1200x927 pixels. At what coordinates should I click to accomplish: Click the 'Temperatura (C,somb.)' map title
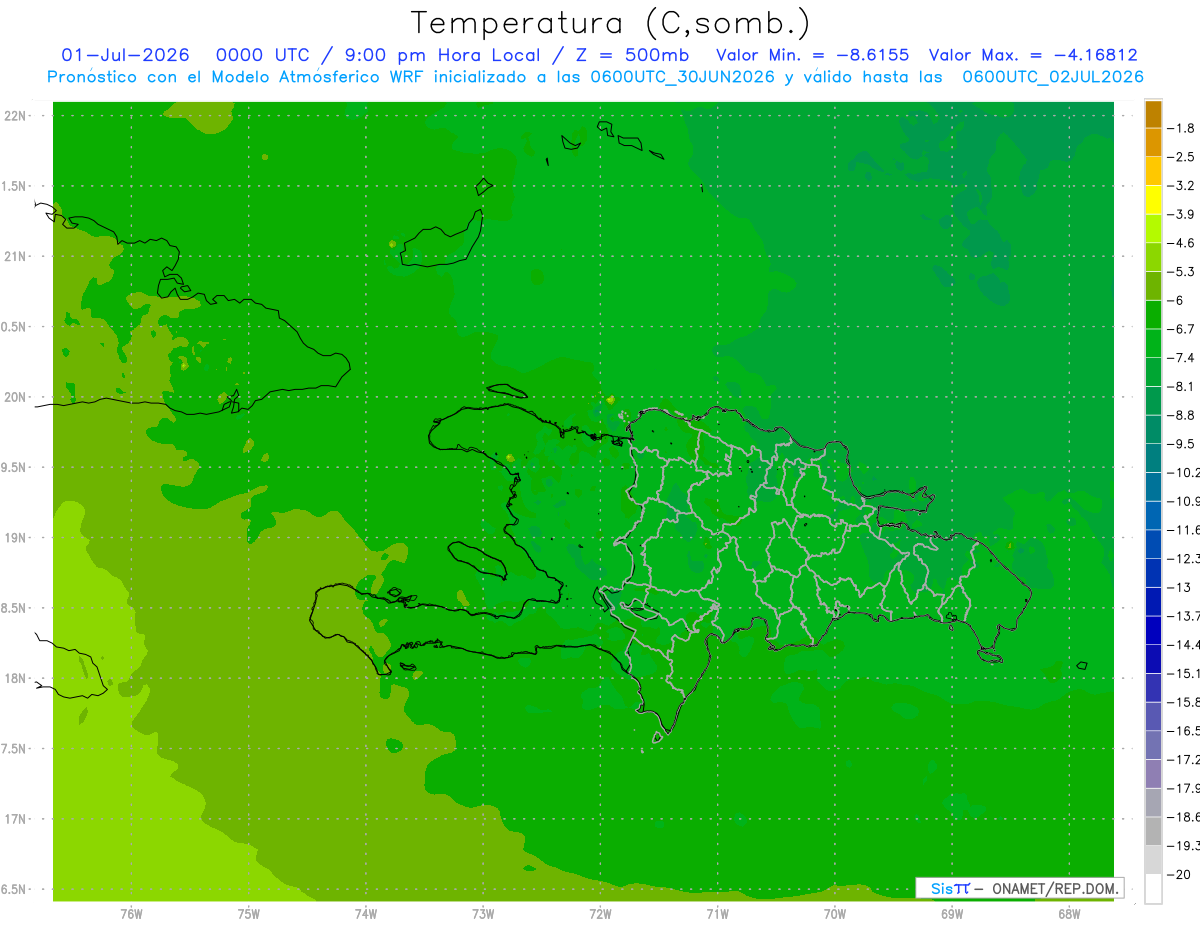pos(611,24)
